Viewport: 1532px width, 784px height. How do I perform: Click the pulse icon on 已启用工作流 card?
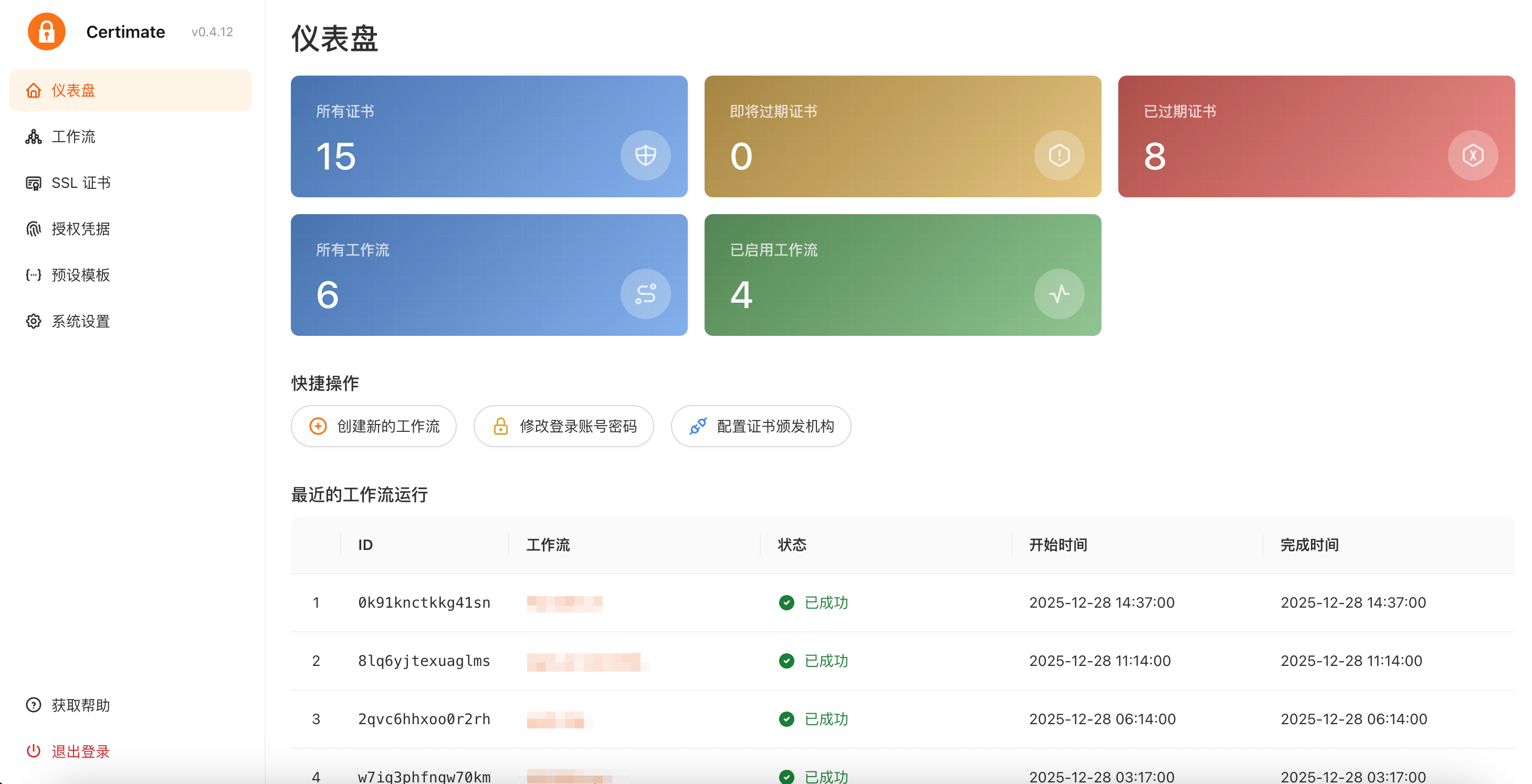[x=1058, y=294]
